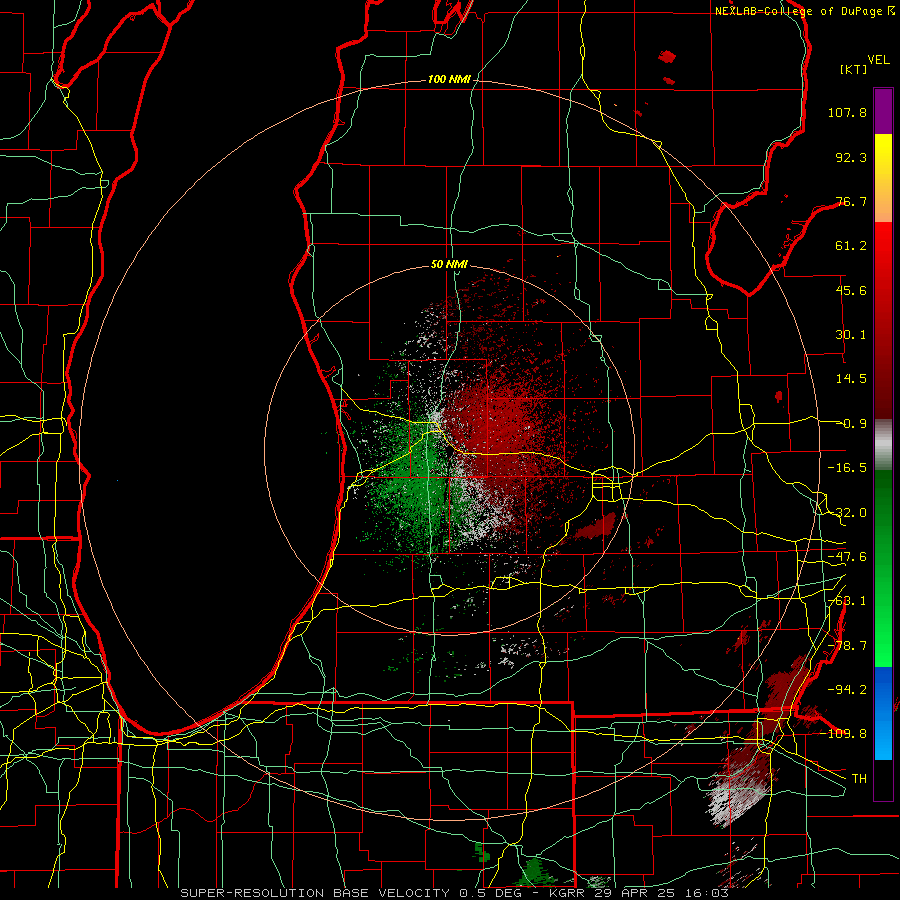Select the -94.2 scale value
Viewport: 900px width, 900px height.
(x=847, y=689)
